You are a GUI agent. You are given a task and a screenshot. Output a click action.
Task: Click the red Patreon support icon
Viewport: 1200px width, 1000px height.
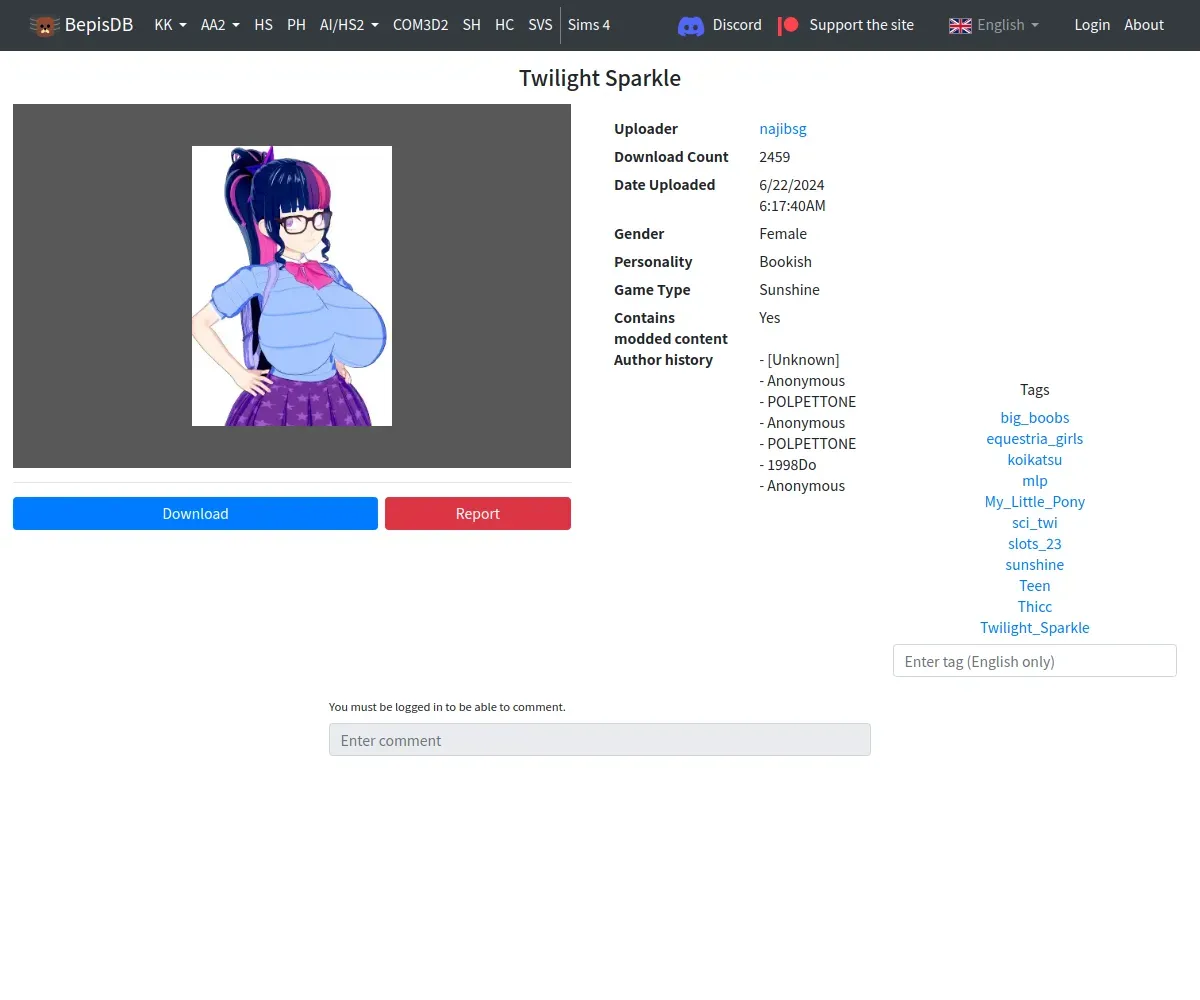[789, 25]
